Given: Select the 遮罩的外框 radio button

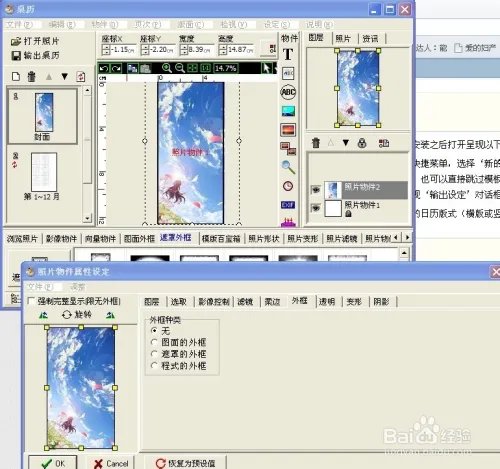Looking at the screenshot, I should (154, 354).
